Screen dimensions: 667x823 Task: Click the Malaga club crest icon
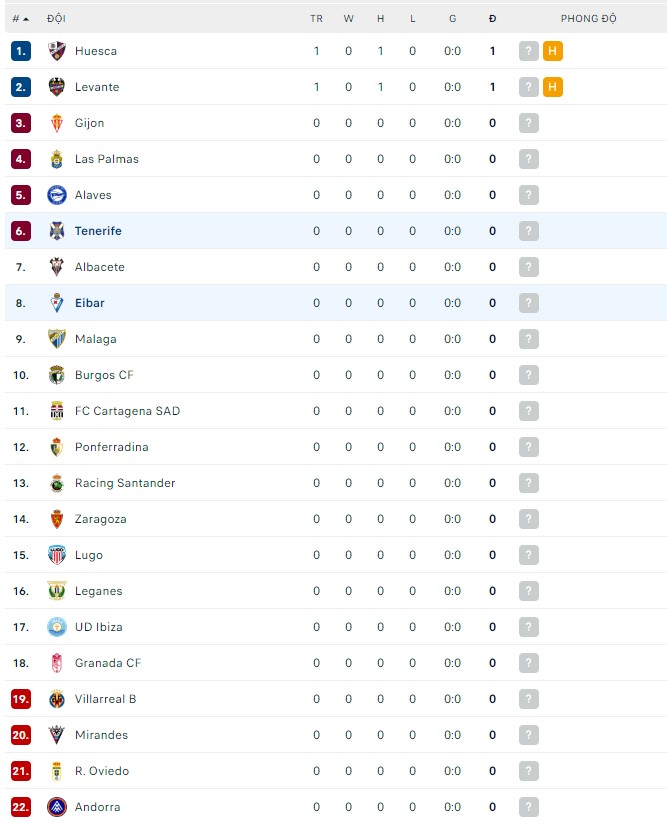[57, 339]
